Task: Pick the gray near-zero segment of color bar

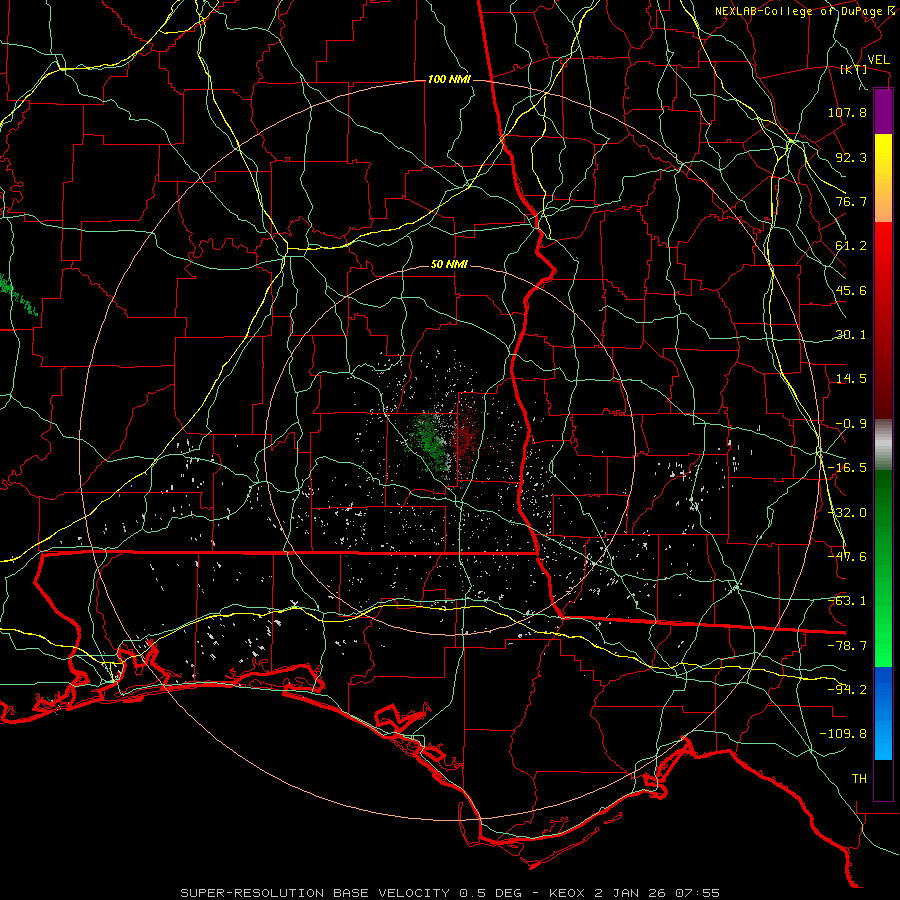Action: tap(883, 445)
